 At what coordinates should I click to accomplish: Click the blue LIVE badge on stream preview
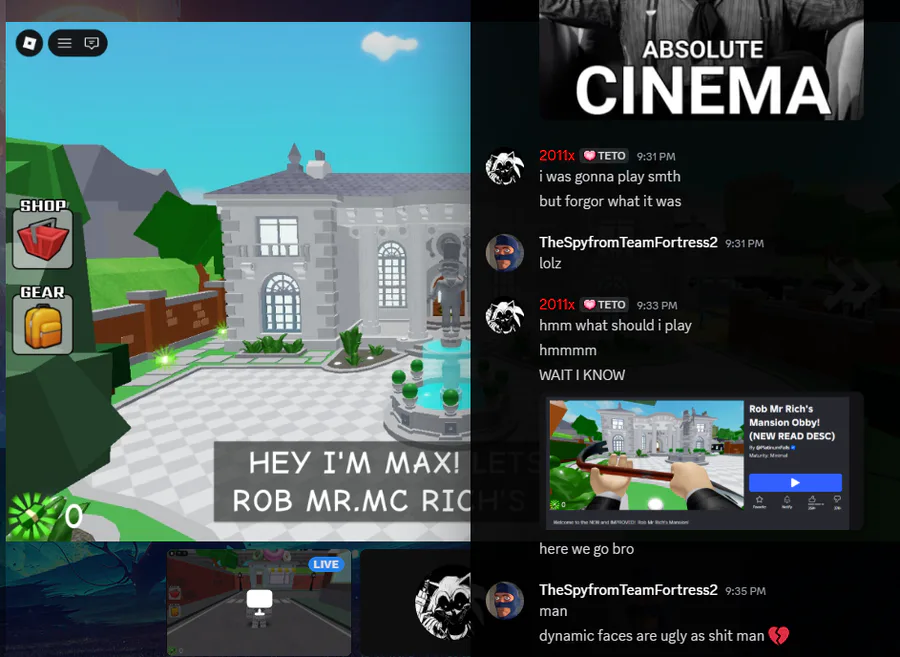(x=326, y=564)
